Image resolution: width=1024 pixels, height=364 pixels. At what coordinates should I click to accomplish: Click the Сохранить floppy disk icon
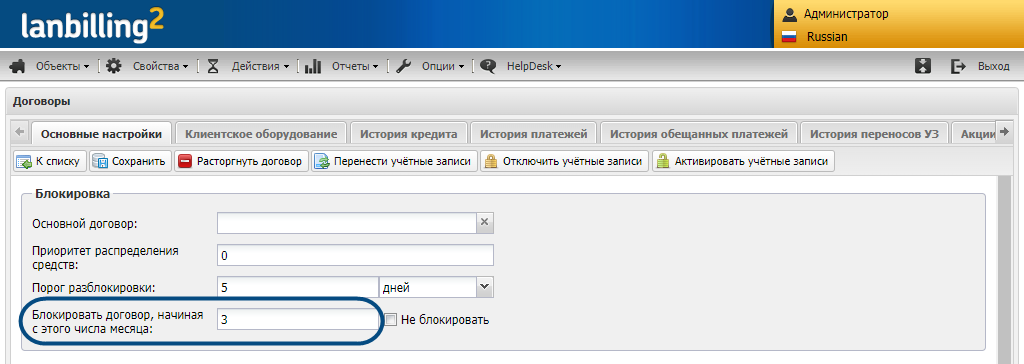[x=99, y=161]
